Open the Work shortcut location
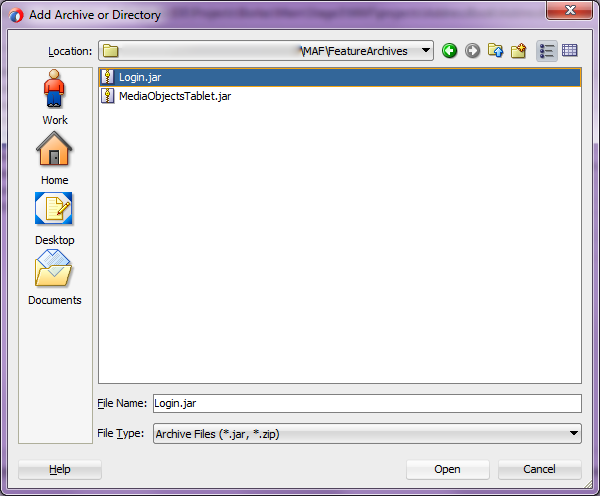This screenshot has width=600, height=496. tap(54, 97)
